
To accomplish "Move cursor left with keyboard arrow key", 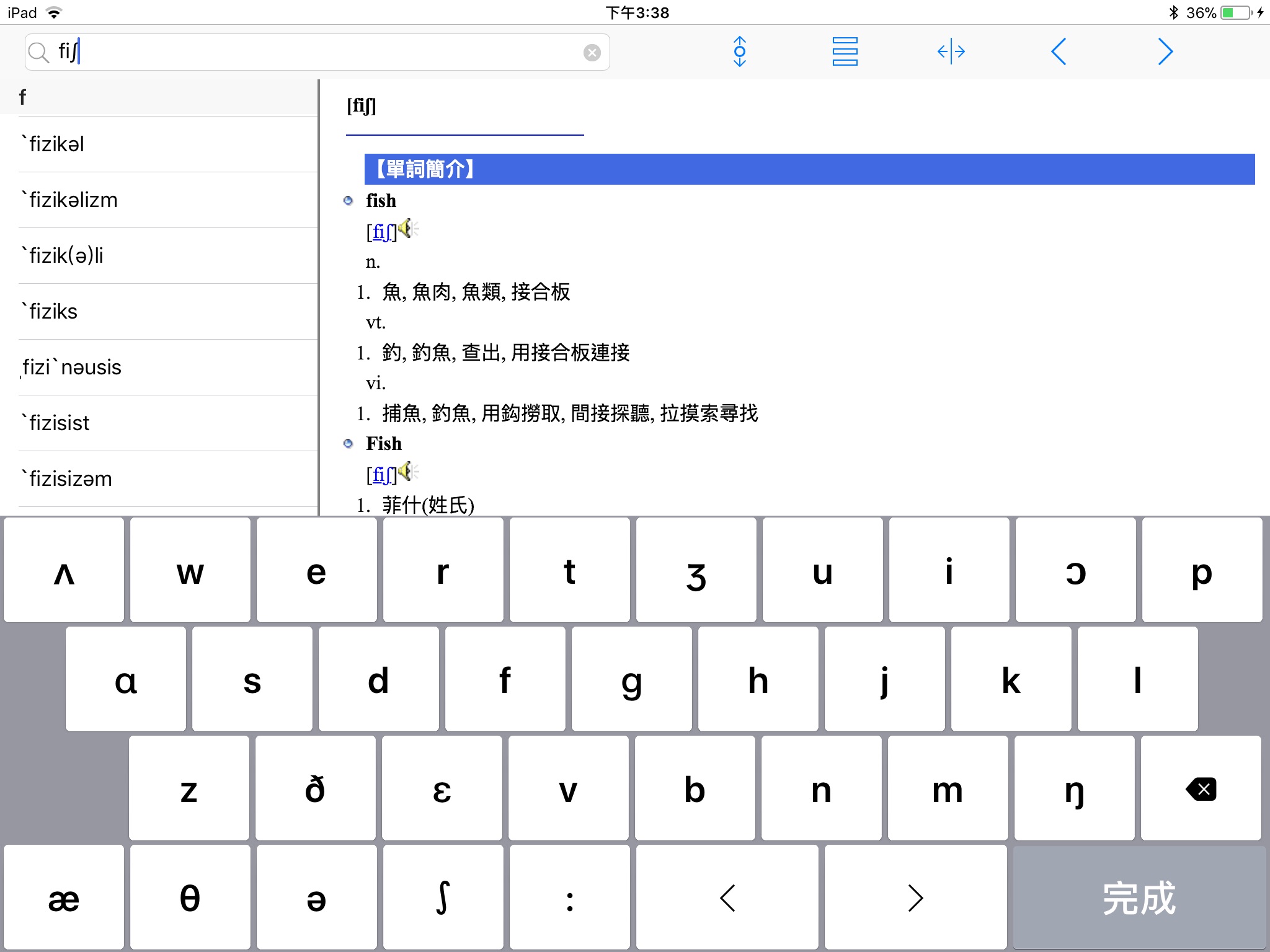I will click(x=727, y=897).
